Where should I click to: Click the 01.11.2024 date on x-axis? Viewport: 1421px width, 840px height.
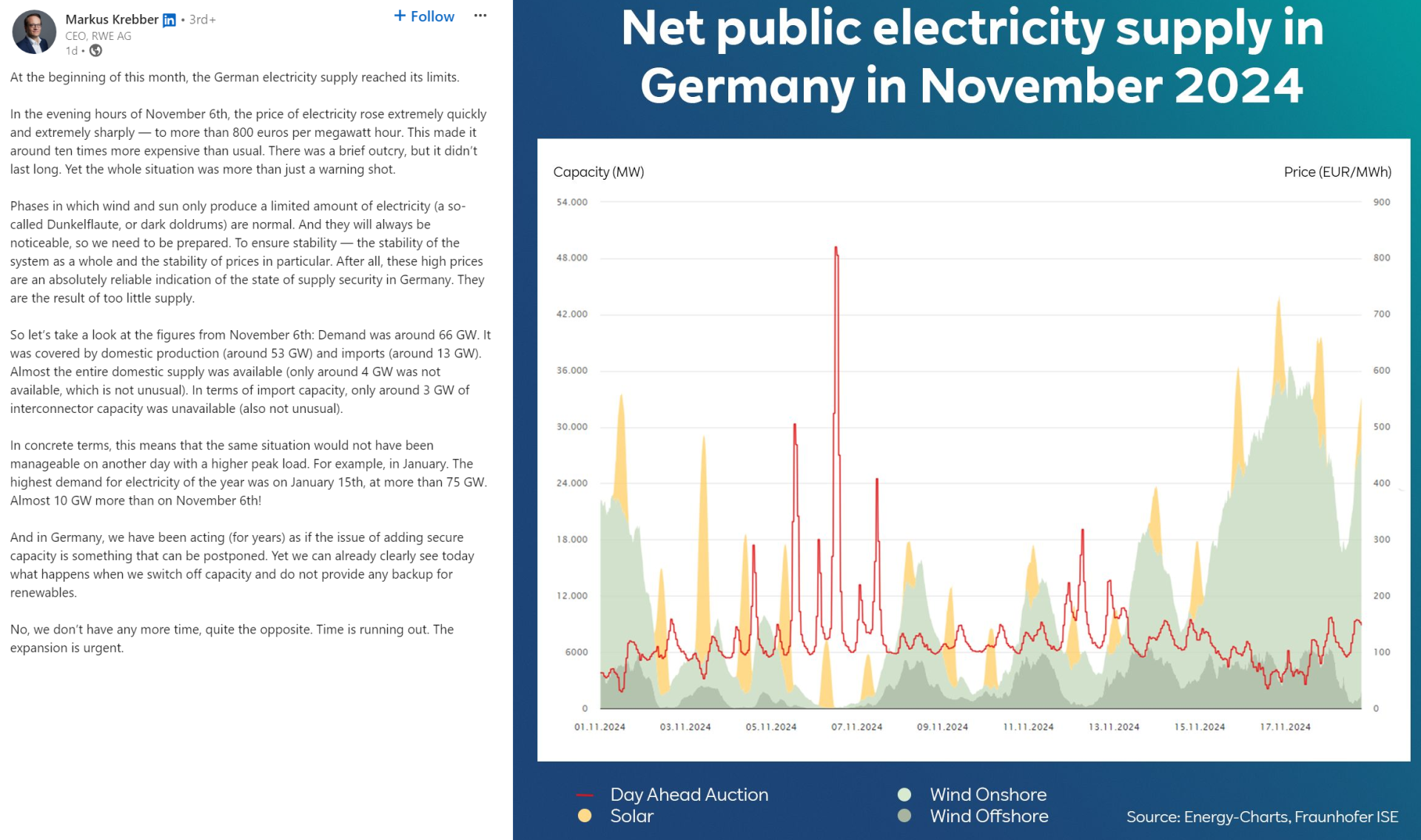coord(599,727)
